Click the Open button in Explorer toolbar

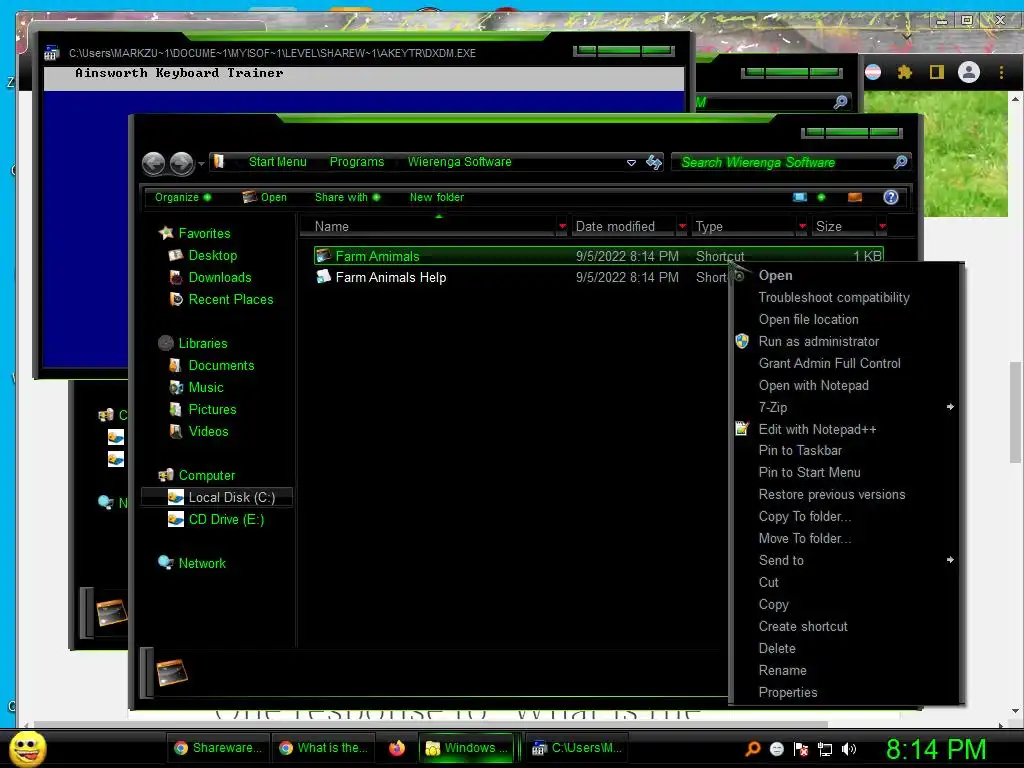tap(264, 197)
